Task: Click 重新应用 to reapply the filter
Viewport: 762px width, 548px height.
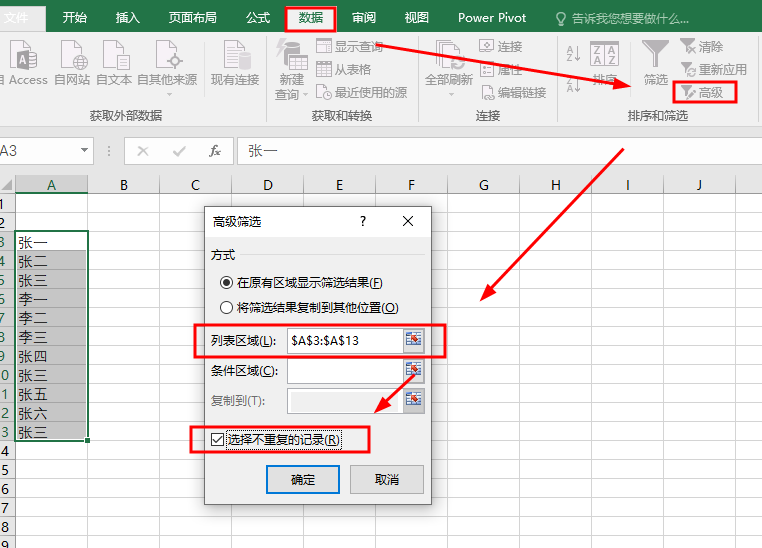Action: point(713,69)
